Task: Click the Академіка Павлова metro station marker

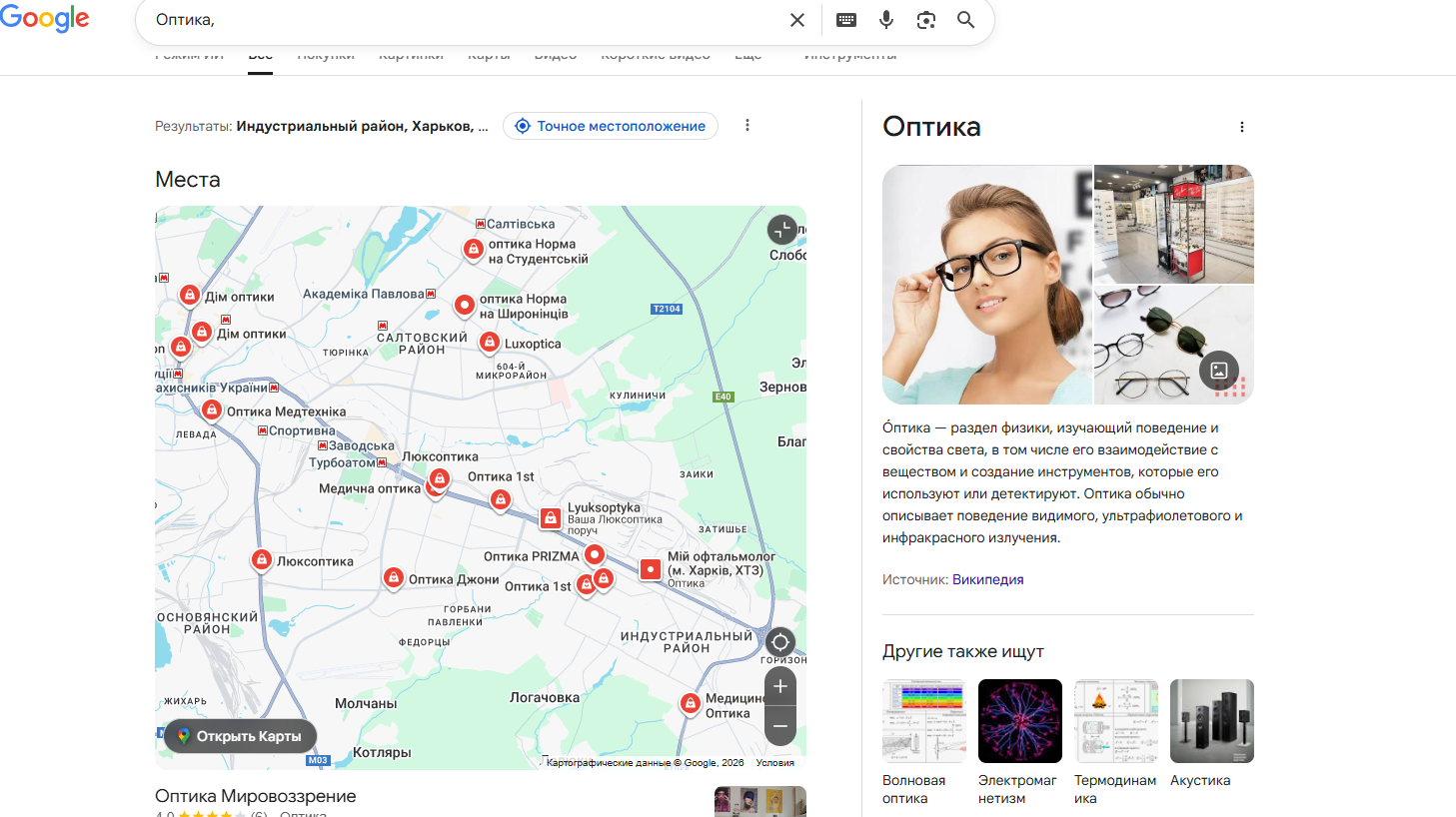Action: pos(431,294)
